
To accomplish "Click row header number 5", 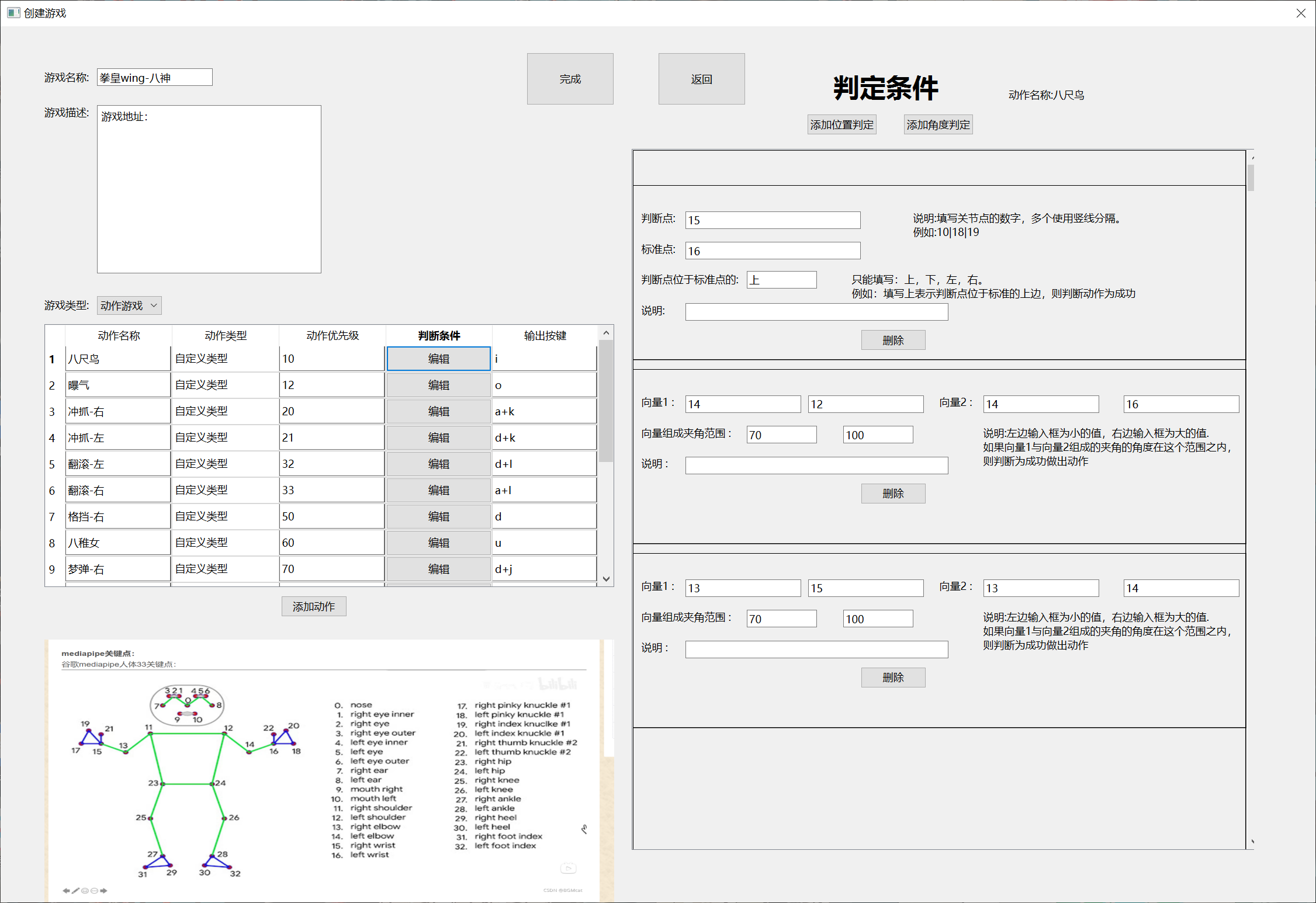I will [x=52, y=464].
